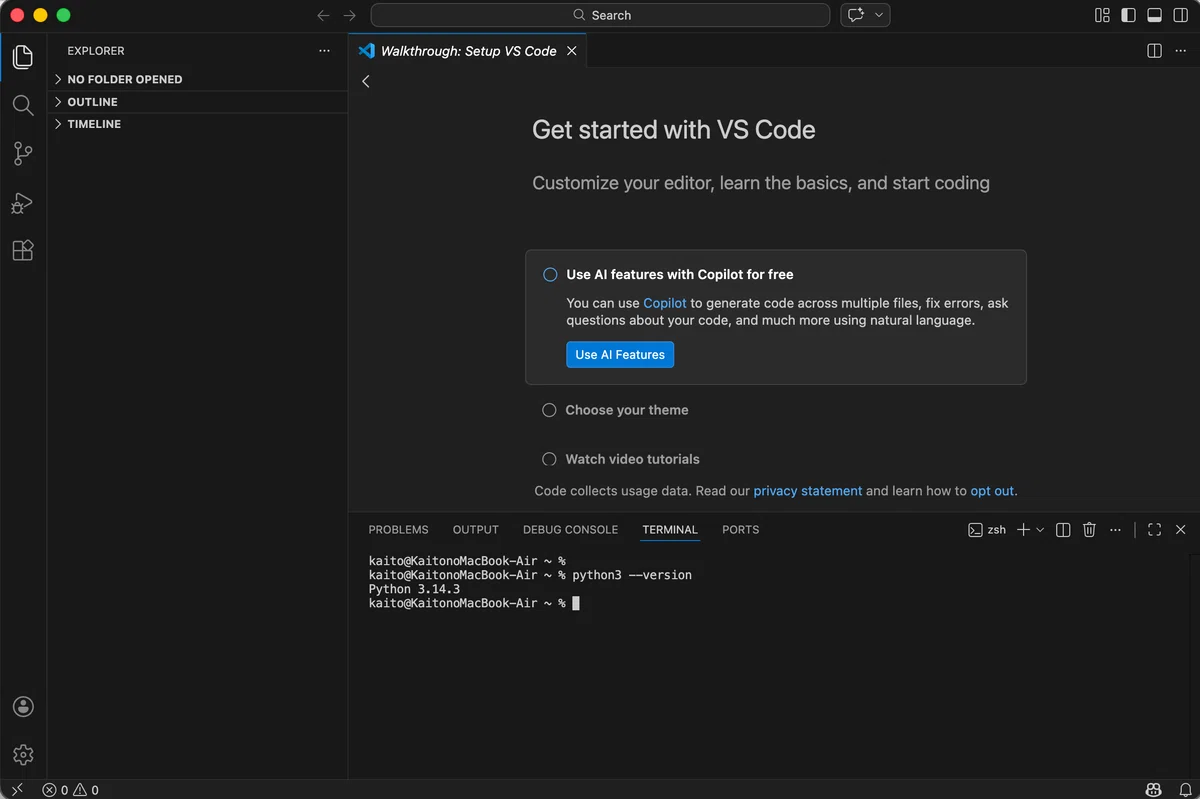This screenshot has height=799, width=1200.
Task: Kill the terminal with trash icon
Action: (1090, 530)
